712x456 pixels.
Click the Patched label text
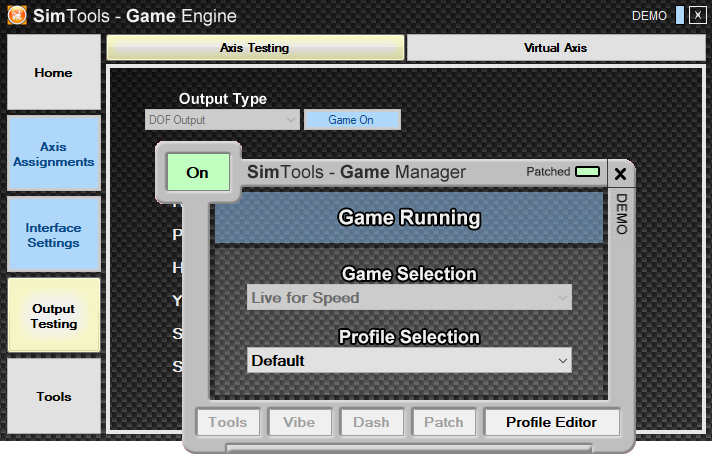548,172
